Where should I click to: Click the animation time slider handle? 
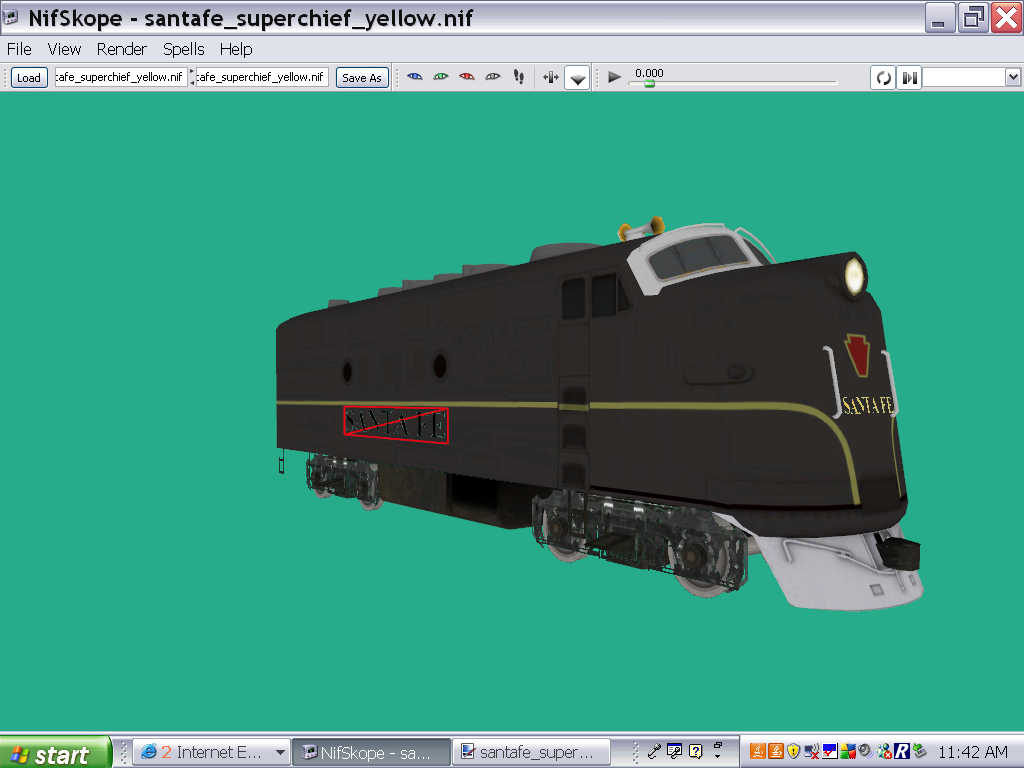[x=649, y=83]
